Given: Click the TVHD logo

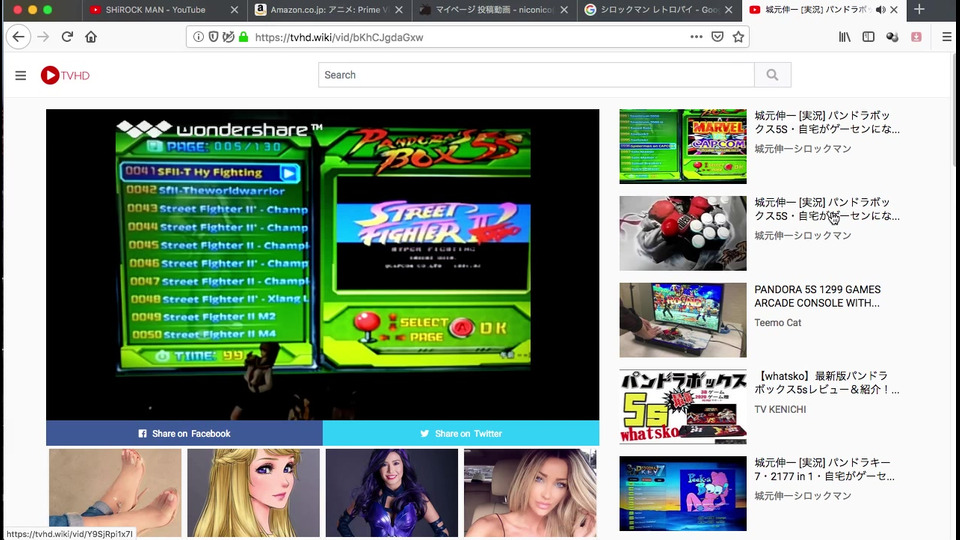Looking at the screenshot, I should (65, 75).
